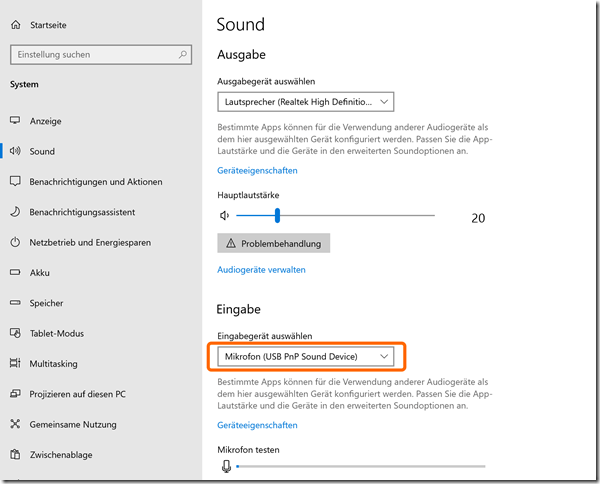Select Speicher in the sidebar
The image size is (600, 484).
tap(46, 303)
